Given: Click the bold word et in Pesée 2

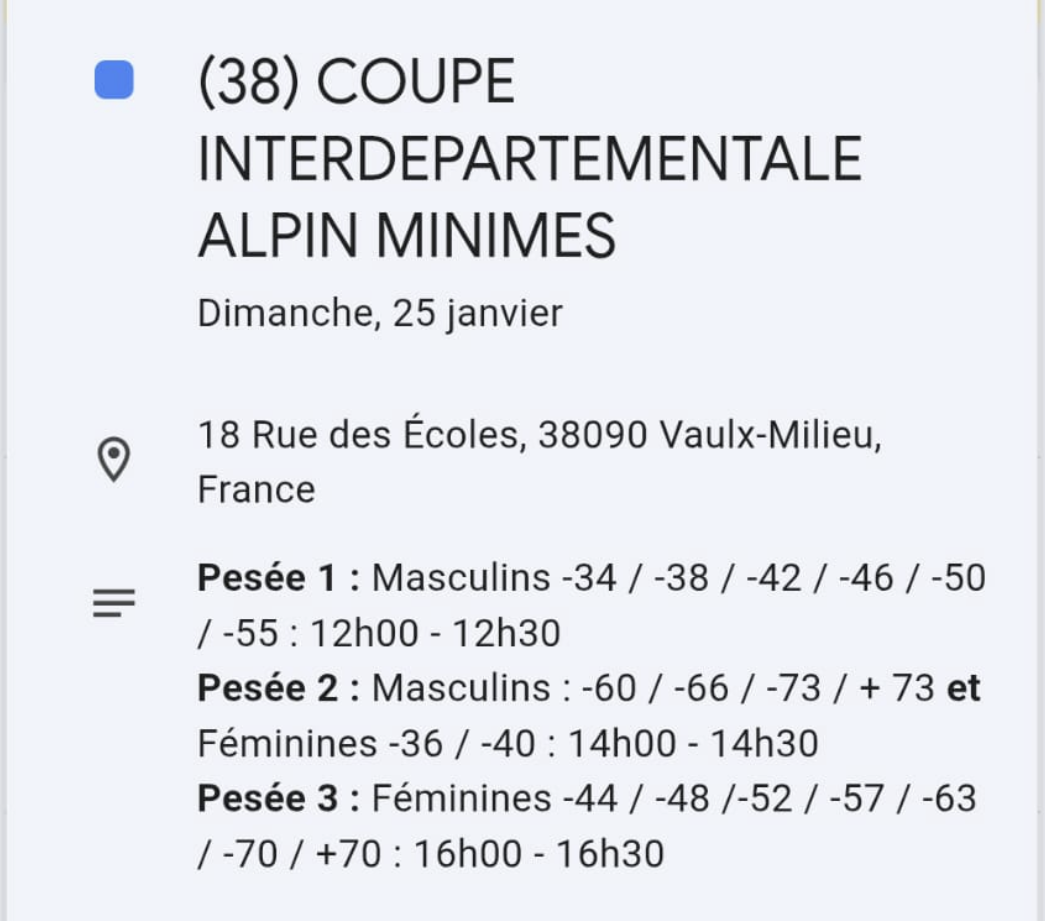Looking at the screenshot, I should click(963, 688).
